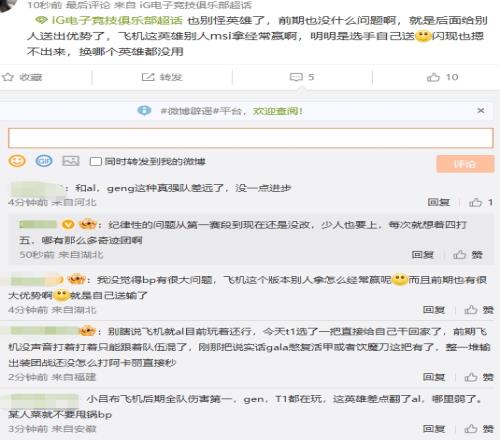Like the 安徽 comment at bottom
Viewport: 500px width, 440px height.
point(471,428)
